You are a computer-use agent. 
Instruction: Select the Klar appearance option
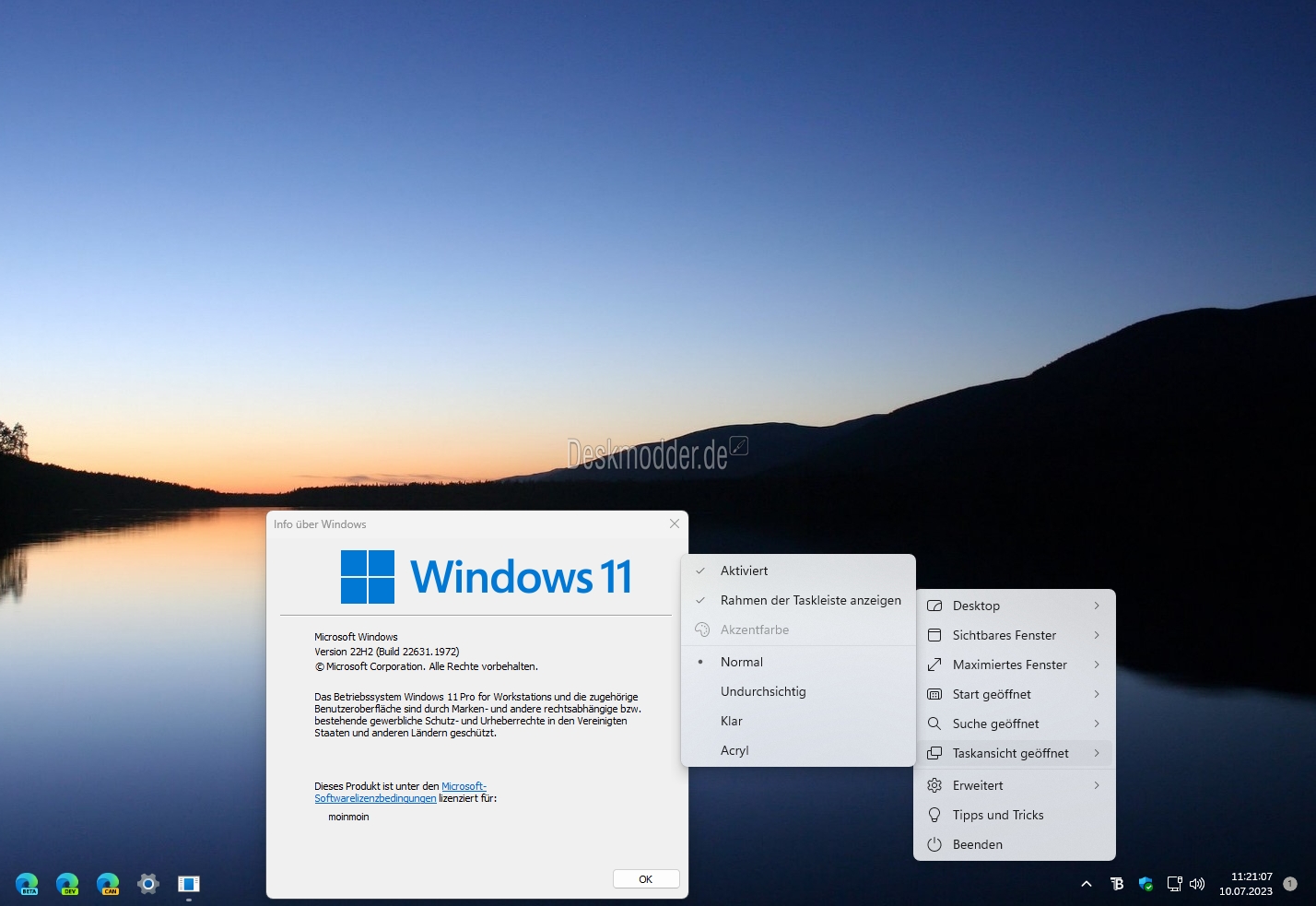798,721
